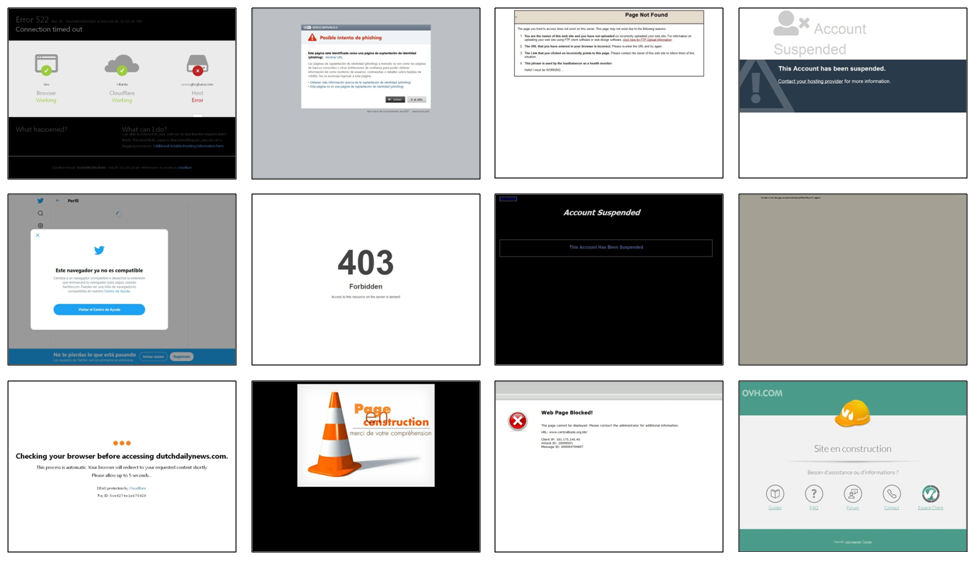Image resolution: width=976 pixels, height=563 pixels.
Task: Click the Cloudflare cloud status icon
Action: pyautogui.click(x=122, y=65)
